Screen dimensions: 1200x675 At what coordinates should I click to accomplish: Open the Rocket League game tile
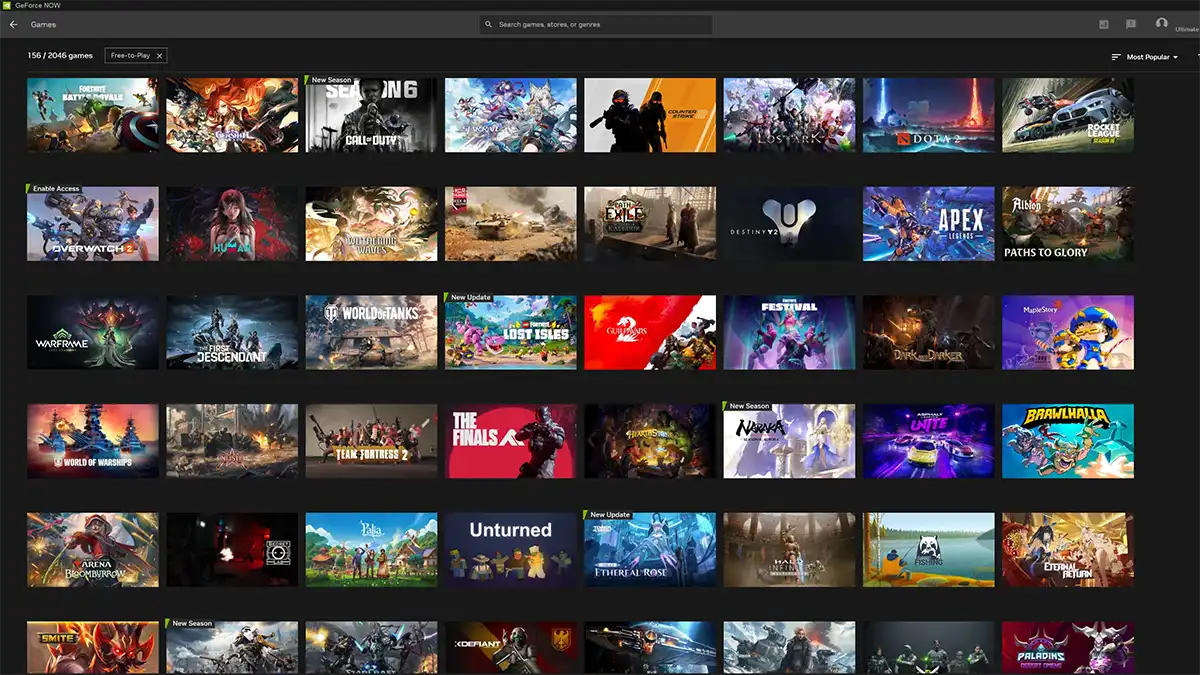pos(1068,115)
